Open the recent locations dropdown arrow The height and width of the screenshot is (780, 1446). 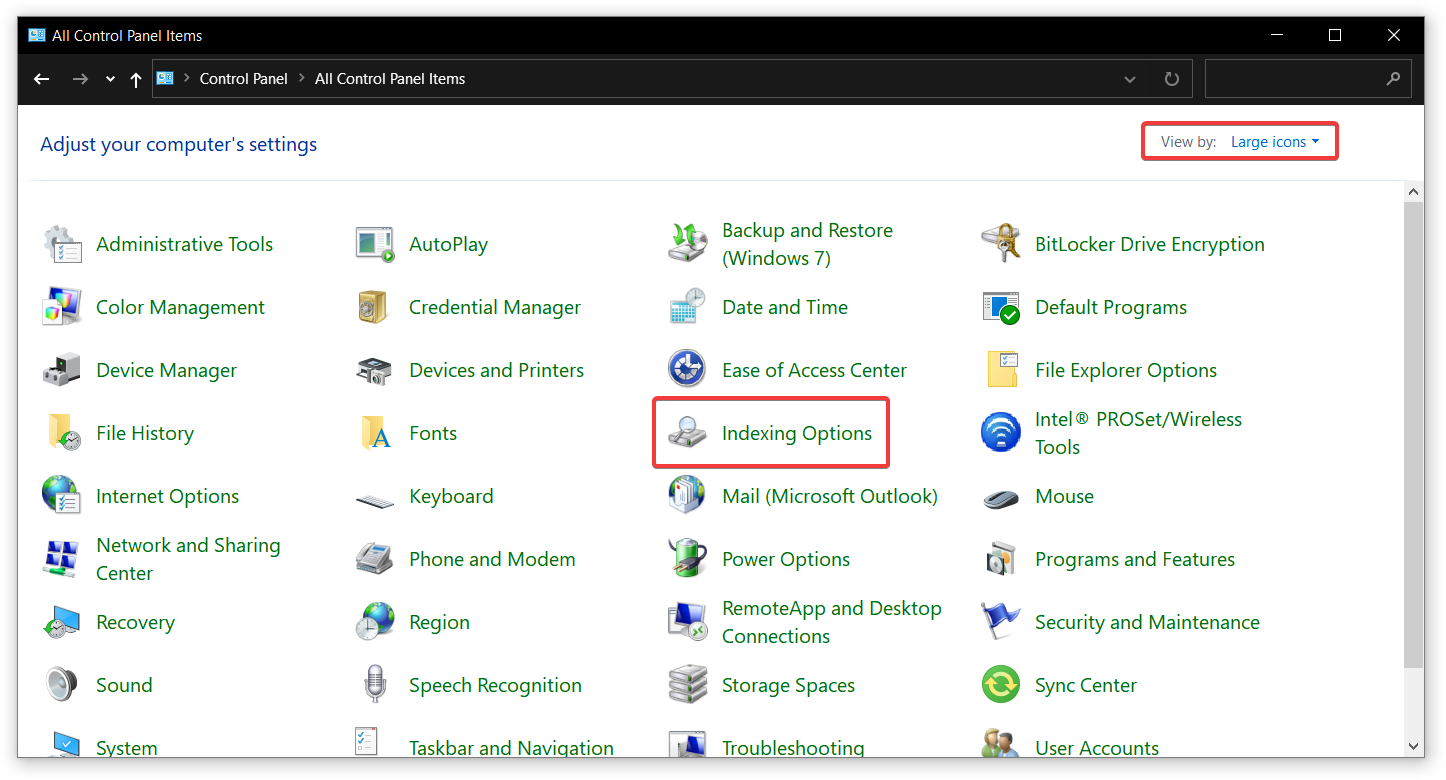coord(110,79)
